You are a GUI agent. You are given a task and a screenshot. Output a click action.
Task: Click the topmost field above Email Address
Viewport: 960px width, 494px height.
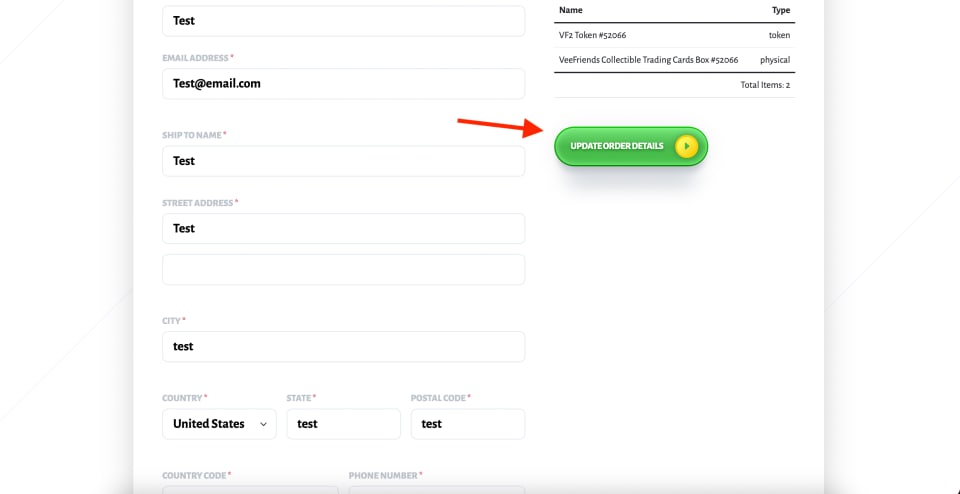click(343, 20)
